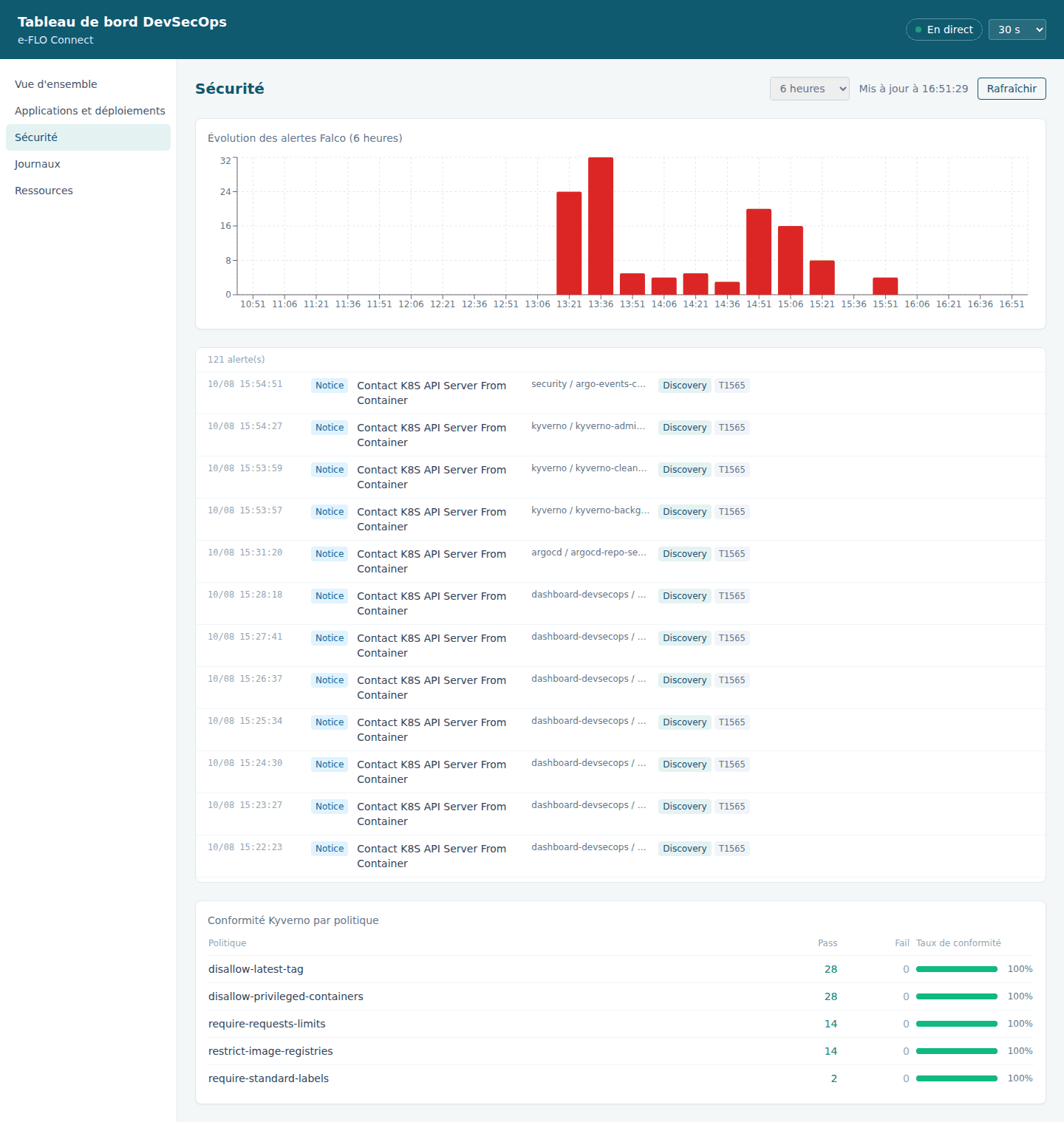This screenshot has width=1064, height=1122.
Task: Click the require-standard-labels compliance progress bar
Action: click(x=957, y=1078)
